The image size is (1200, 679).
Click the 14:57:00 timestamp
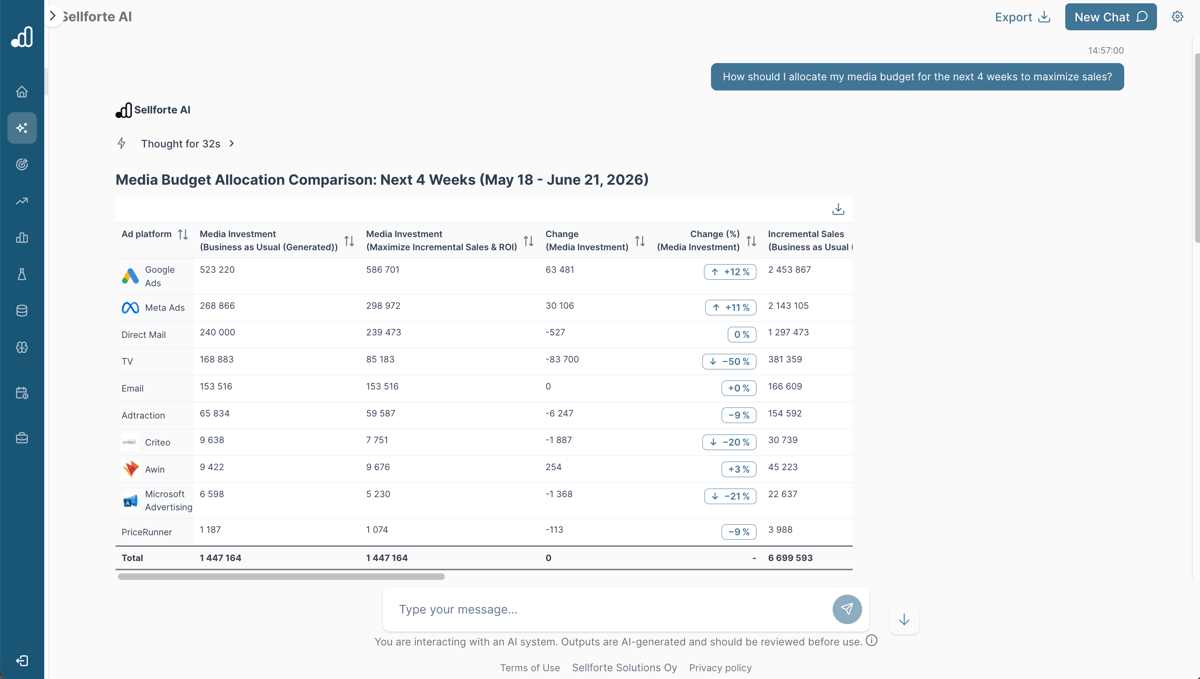[x=1106, y=50]
